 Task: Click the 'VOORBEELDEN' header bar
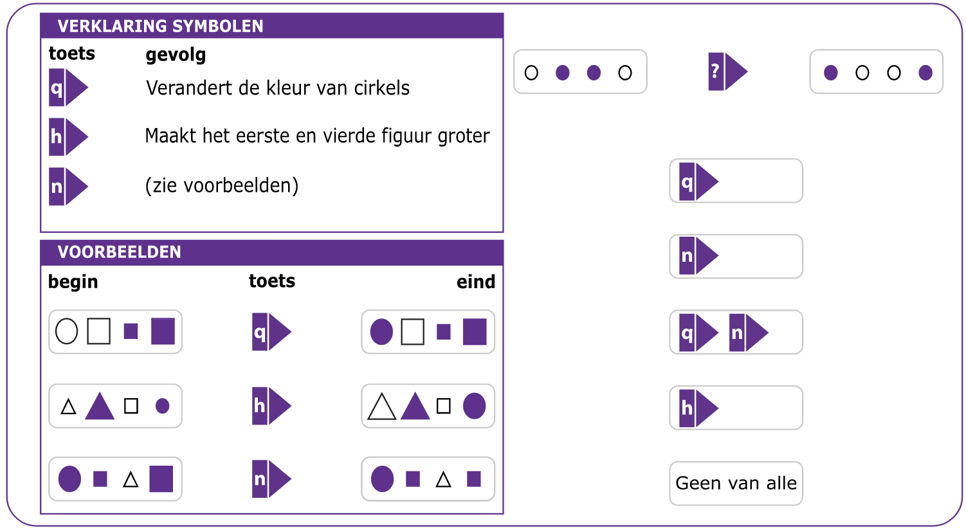pos(272,252)
